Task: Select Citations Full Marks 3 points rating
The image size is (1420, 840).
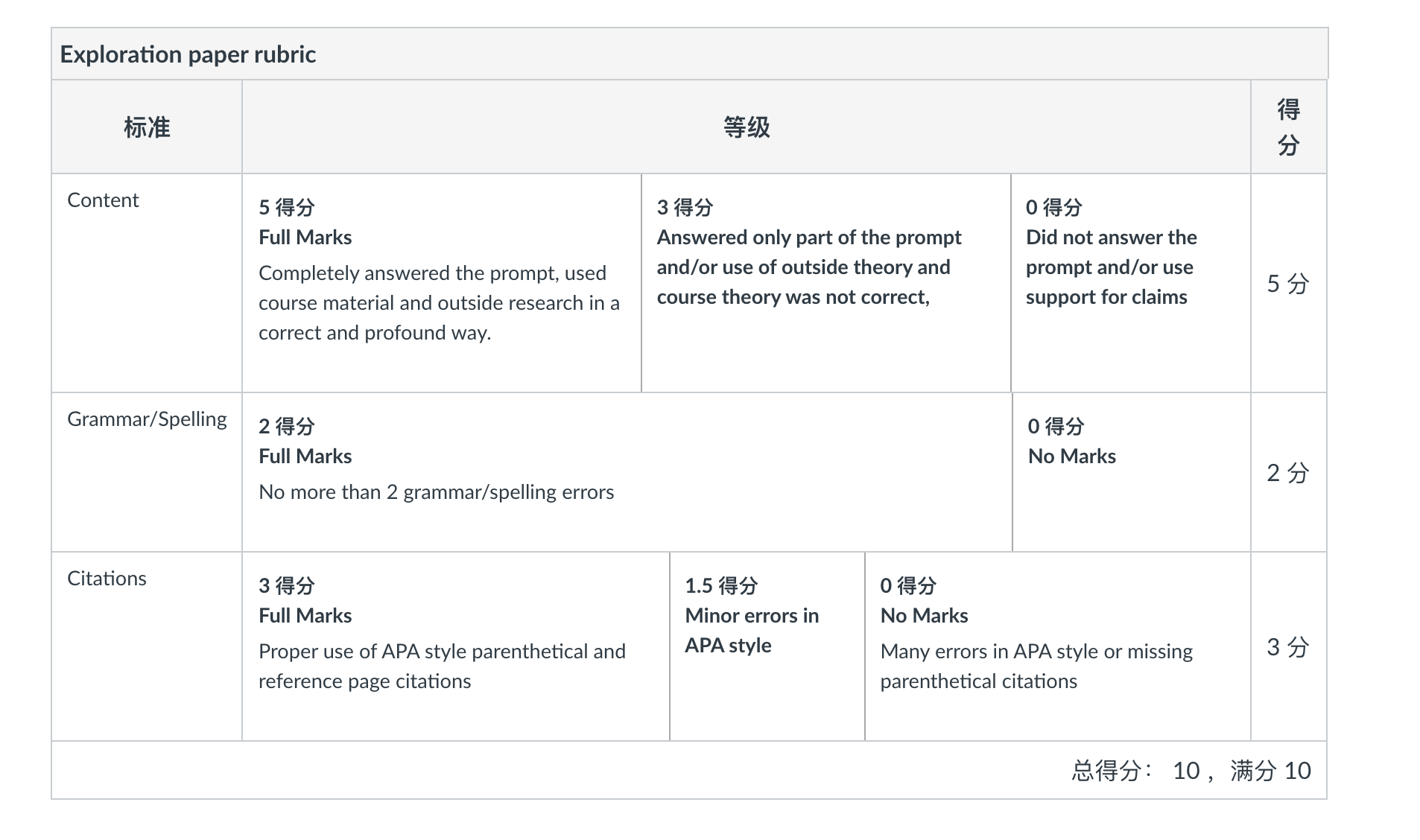Action: coord(456,646)
